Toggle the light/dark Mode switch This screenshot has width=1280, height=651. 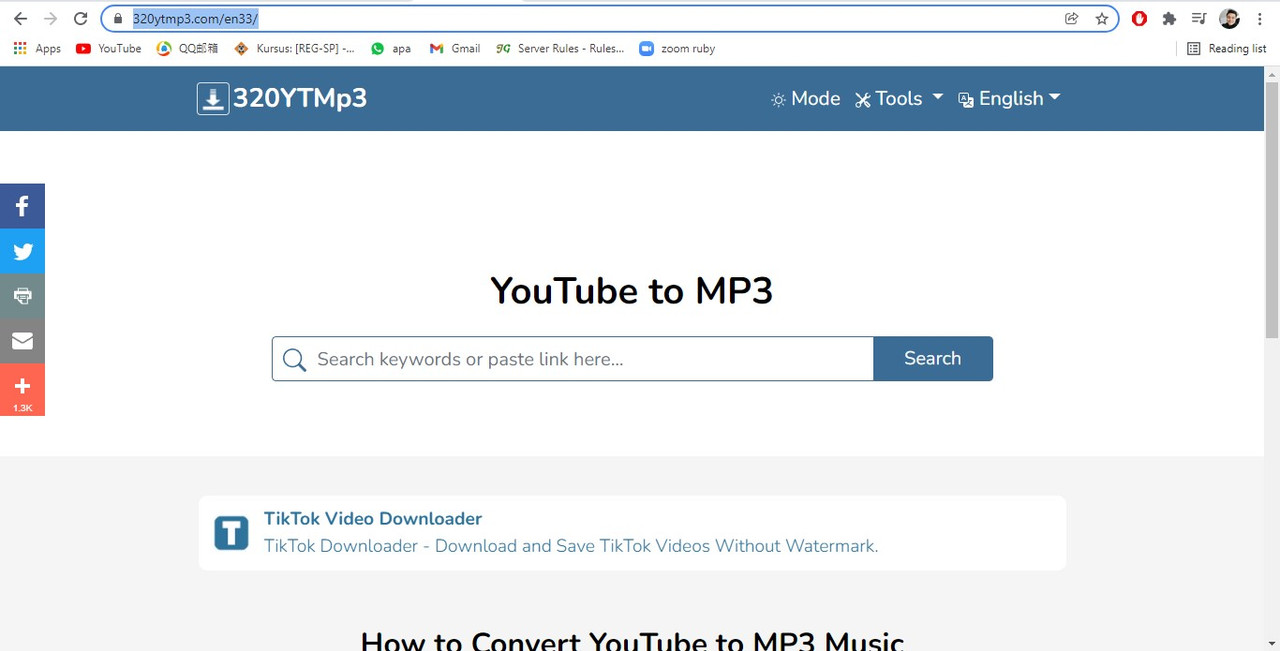805,99
